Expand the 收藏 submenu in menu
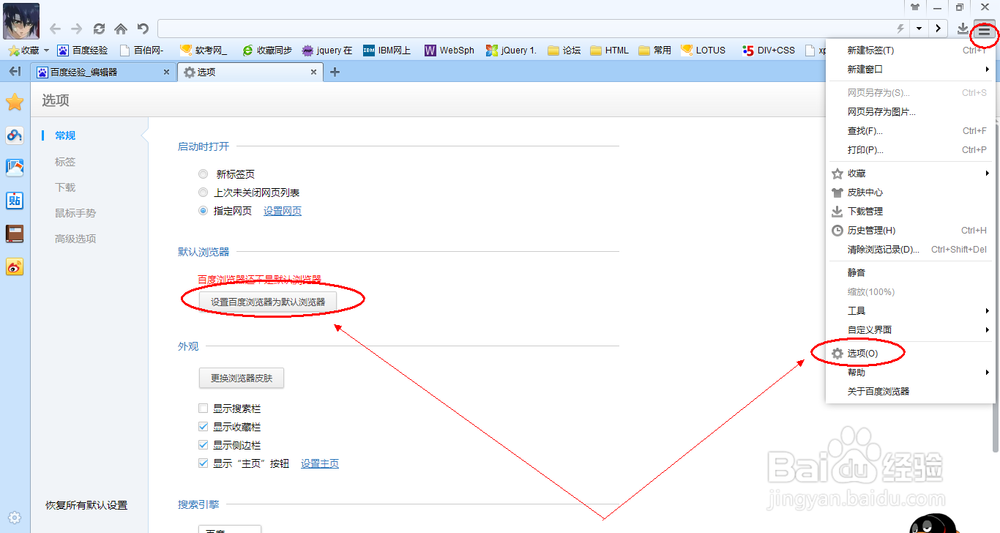1000x533 pixels. (x=910, y=173)
